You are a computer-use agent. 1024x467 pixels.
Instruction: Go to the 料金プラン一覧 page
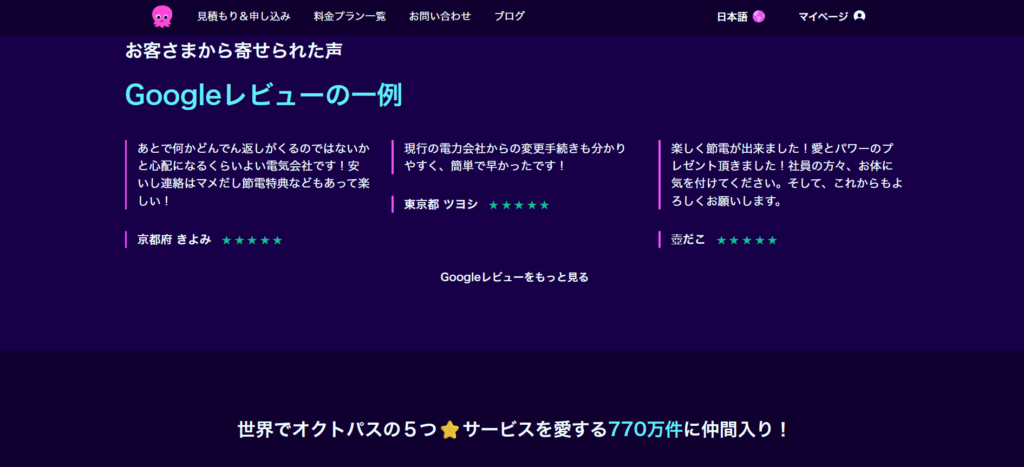pos(349,17)
